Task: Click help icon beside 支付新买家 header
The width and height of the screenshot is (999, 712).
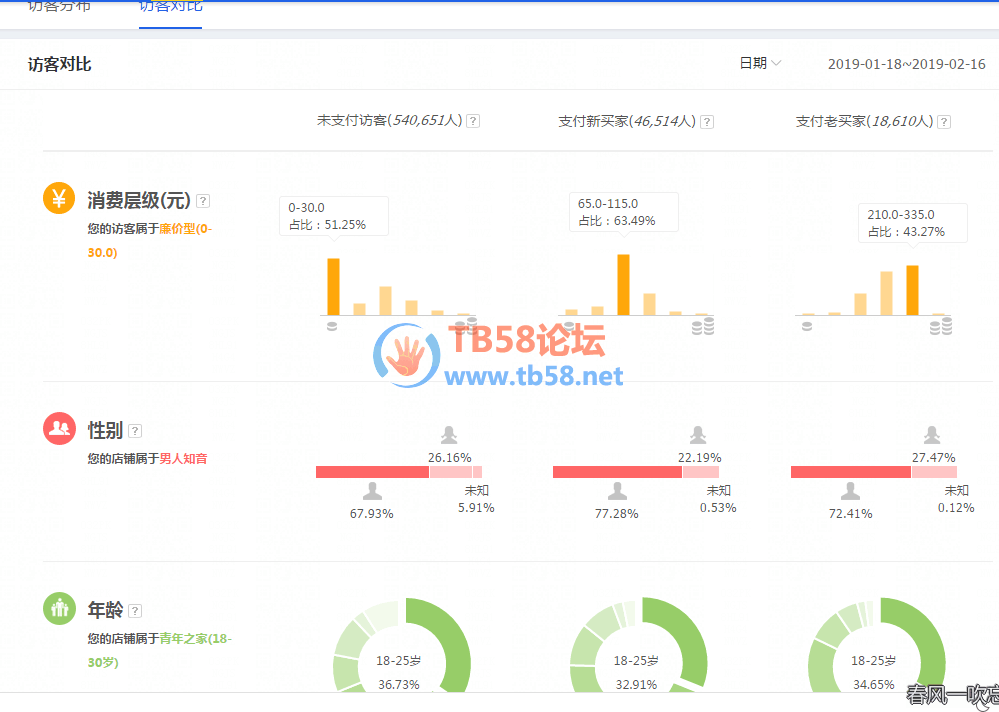Action: coord(706,122)
